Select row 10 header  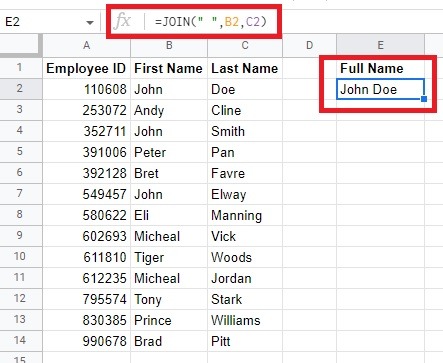click(21, 257)
